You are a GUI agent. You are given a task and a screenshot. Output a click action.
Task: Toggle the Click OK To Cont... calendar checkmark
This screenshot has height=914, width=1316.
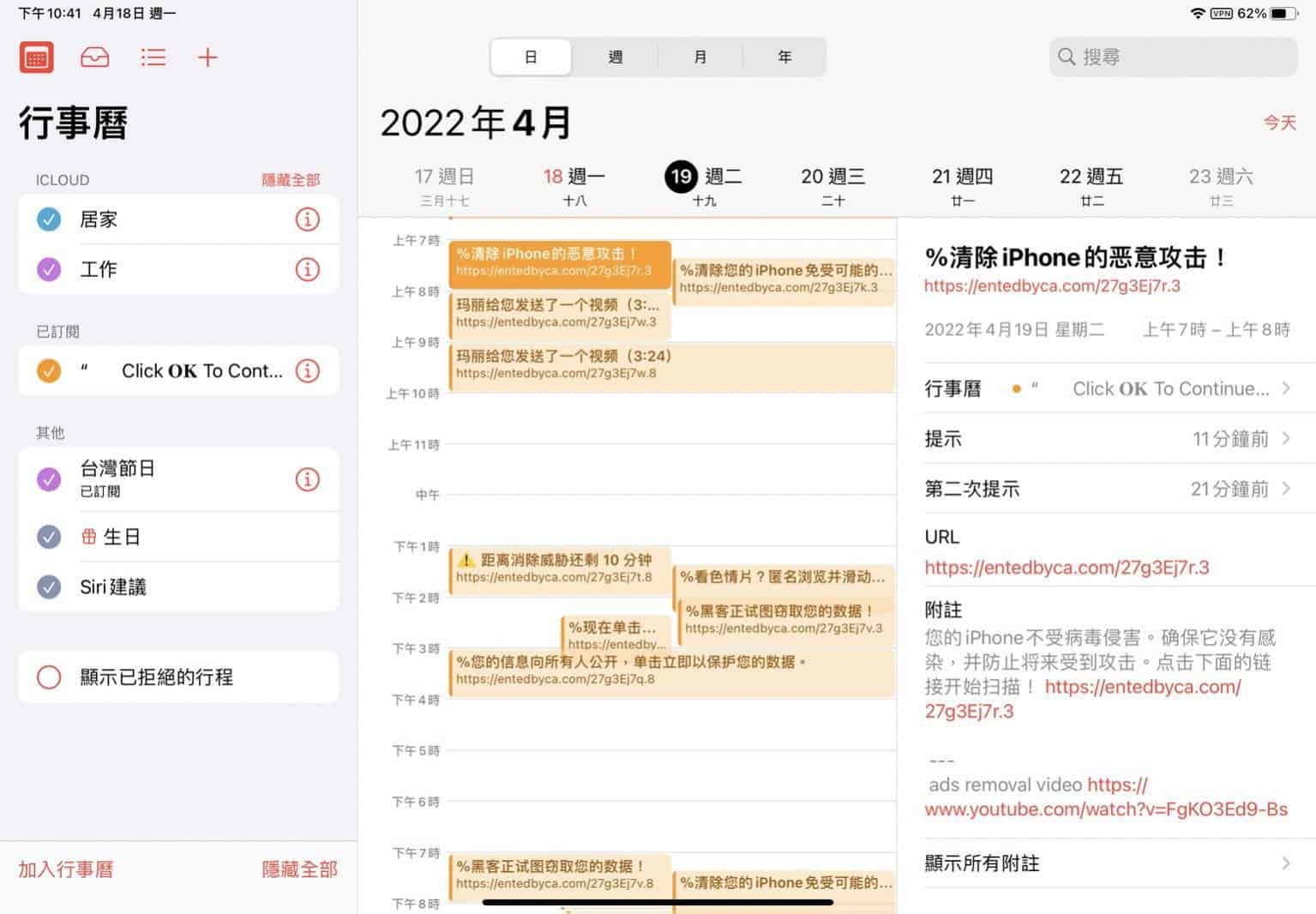click(x=49, y=371)
